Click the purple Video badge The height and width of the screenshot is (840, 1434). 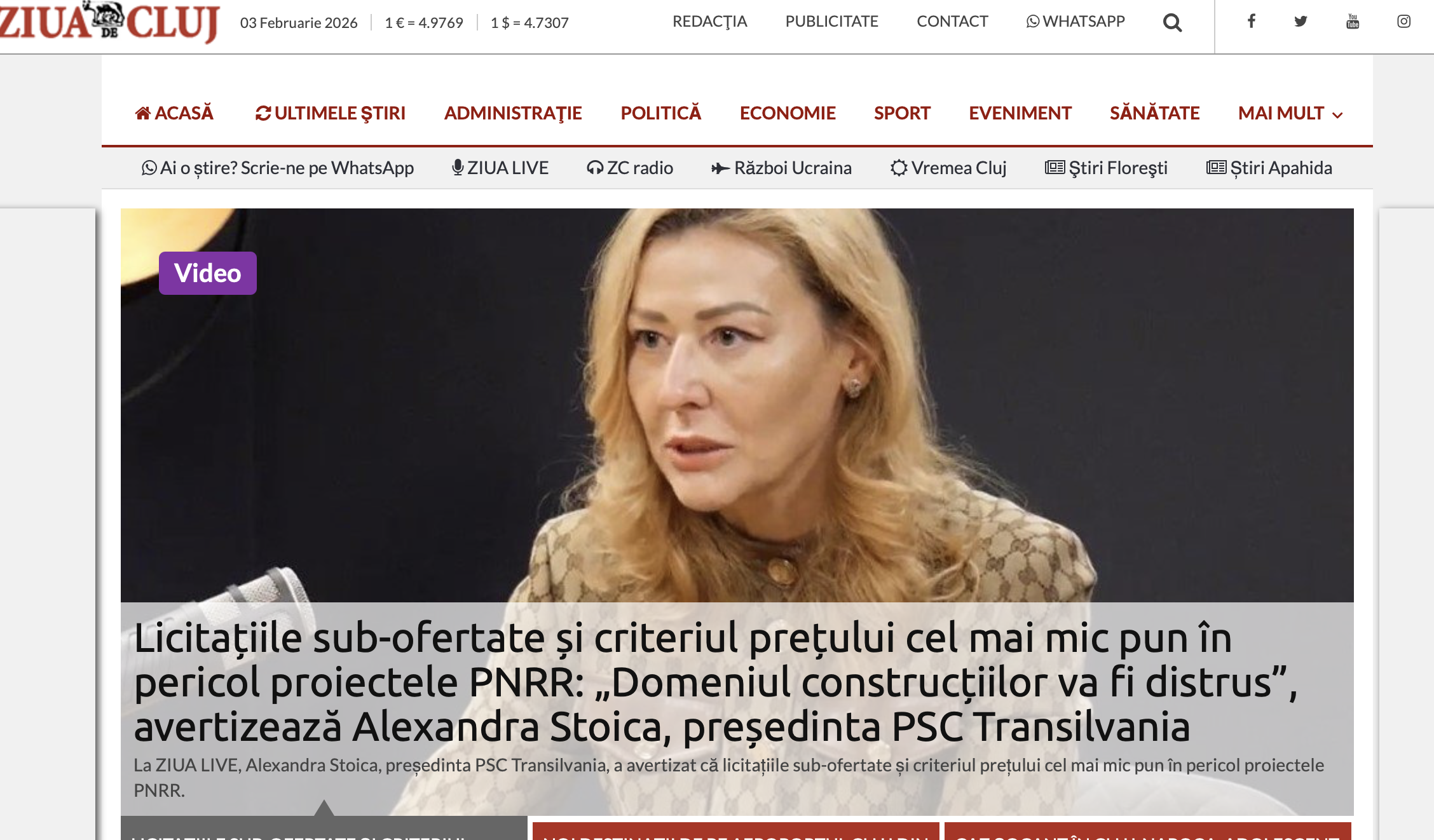click(x=208, y=273)
